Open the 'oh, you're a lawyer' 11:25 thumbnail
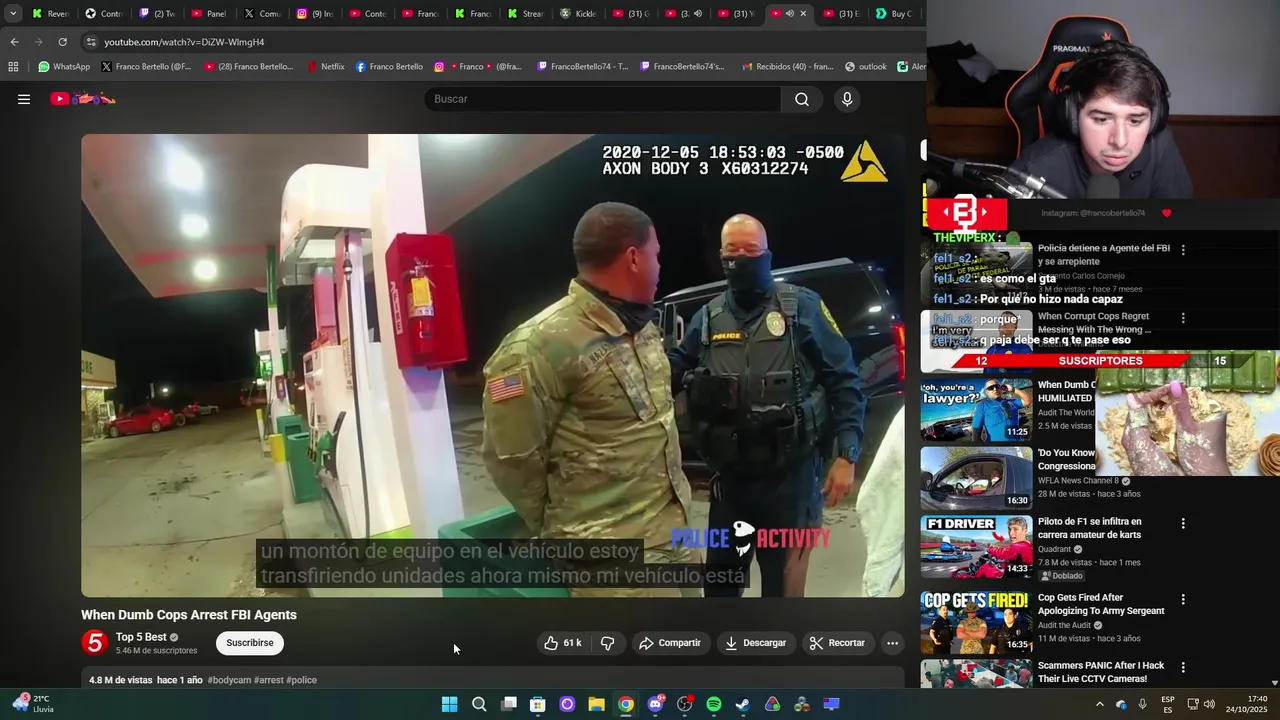The height and width of the screenshot is (720, 1280). click(x=976, y=410)
